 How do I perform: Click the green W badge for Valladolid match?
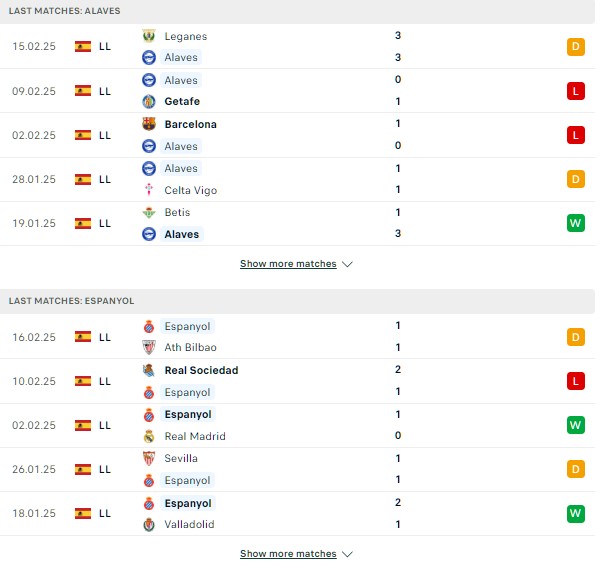click(x=576, y=513)
